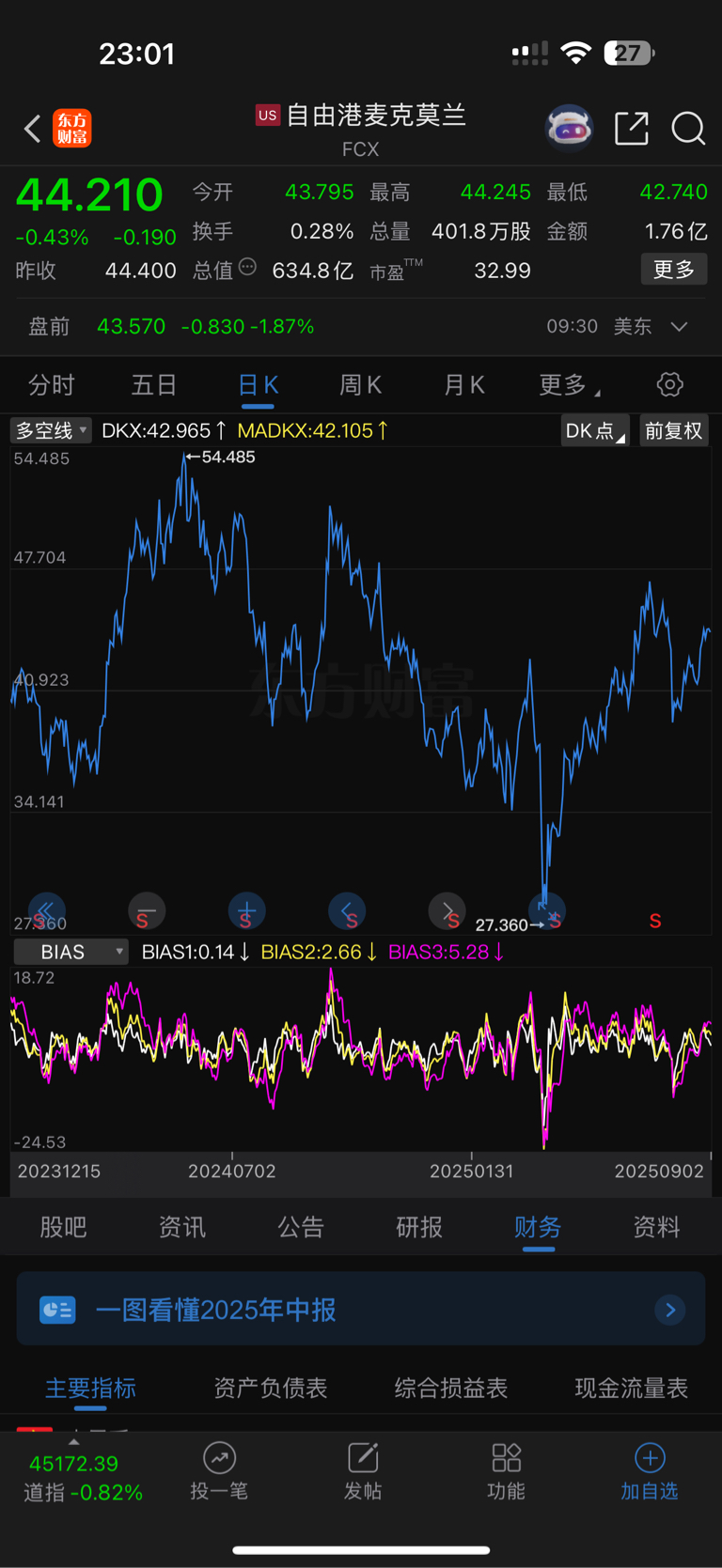Tap the 09:30 美东 time label
The image size is (722, 1568).
(599, 327)
